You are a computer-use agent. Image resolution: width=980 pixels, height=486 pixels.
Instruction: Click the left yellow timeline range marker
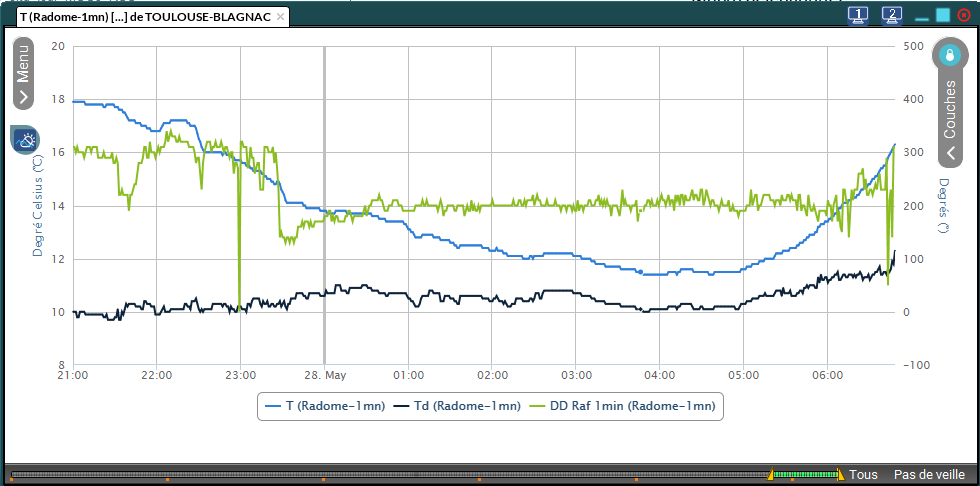[x=771, y=474]
